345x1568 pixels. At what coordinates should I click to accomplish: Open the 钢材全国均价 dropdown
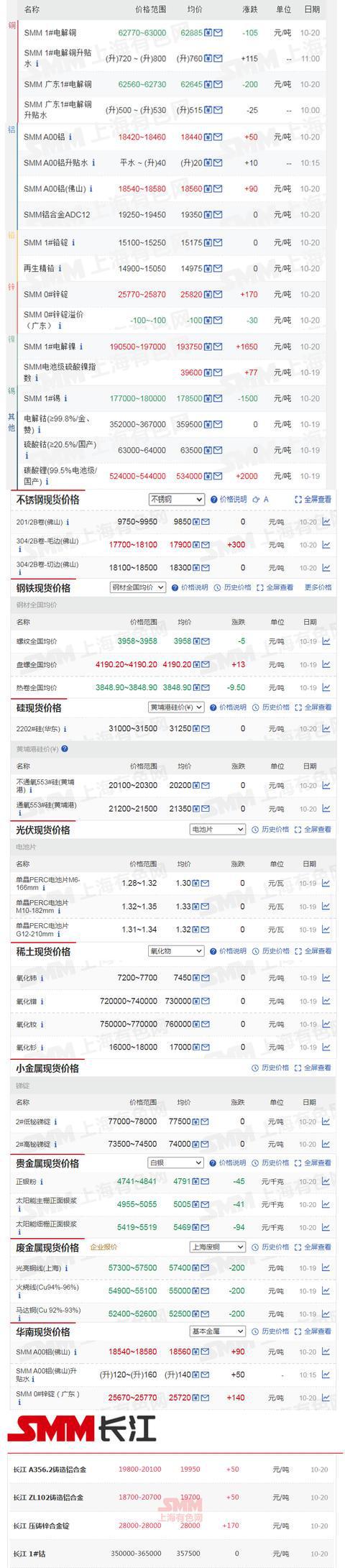138,587
